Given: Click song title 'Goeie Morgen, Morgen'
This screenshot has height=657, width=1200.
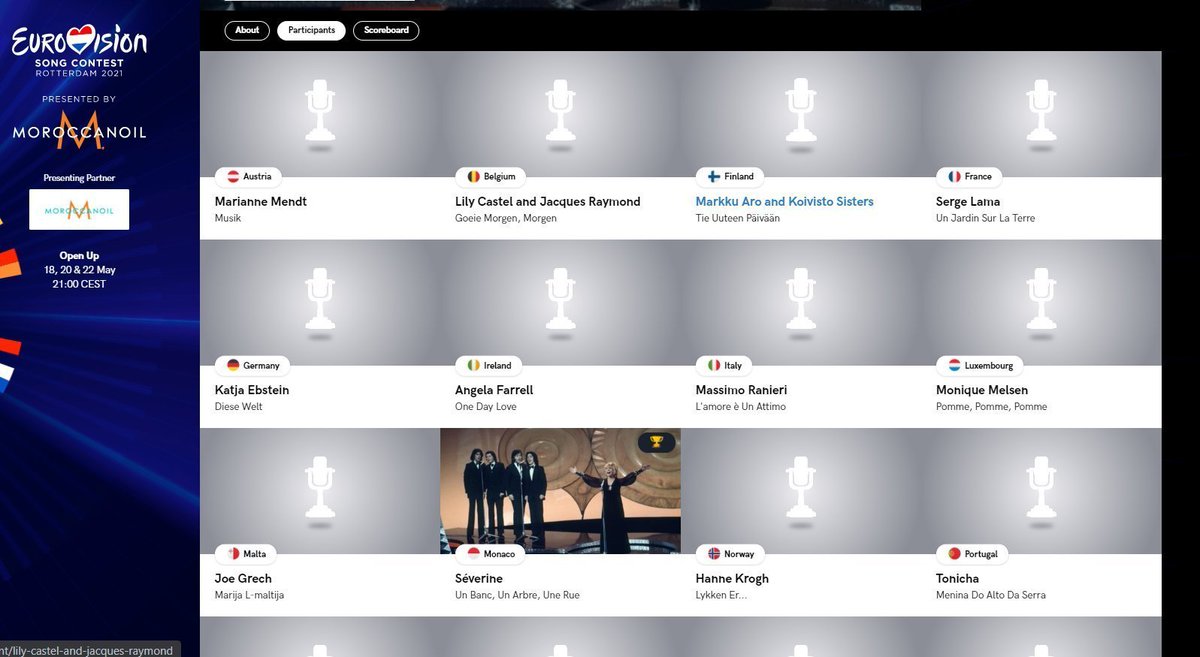Looking at the screenshot, I should 506,218.
